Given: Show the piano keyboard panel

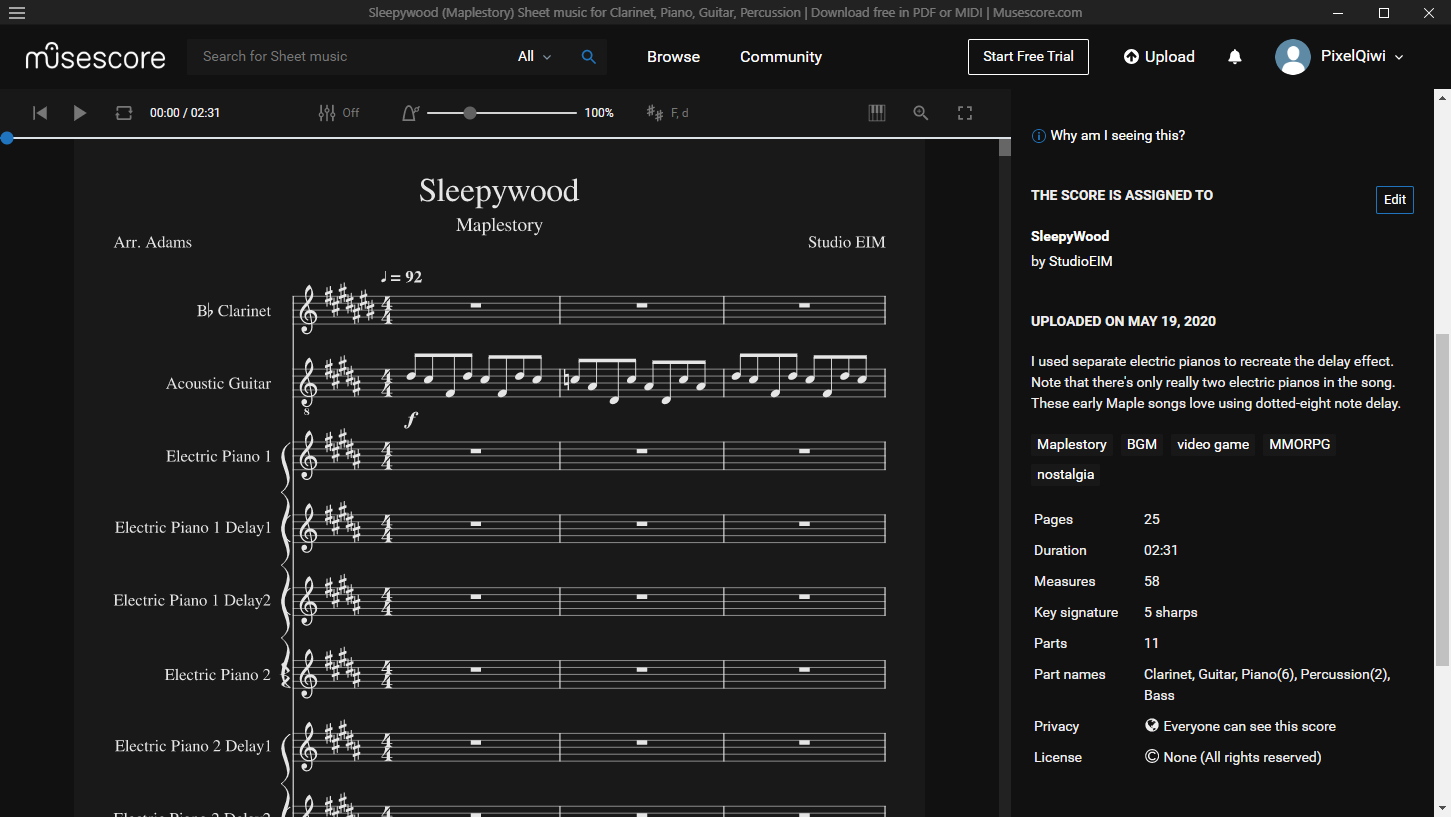Looking at the screenshot, I should pos(876,112).
